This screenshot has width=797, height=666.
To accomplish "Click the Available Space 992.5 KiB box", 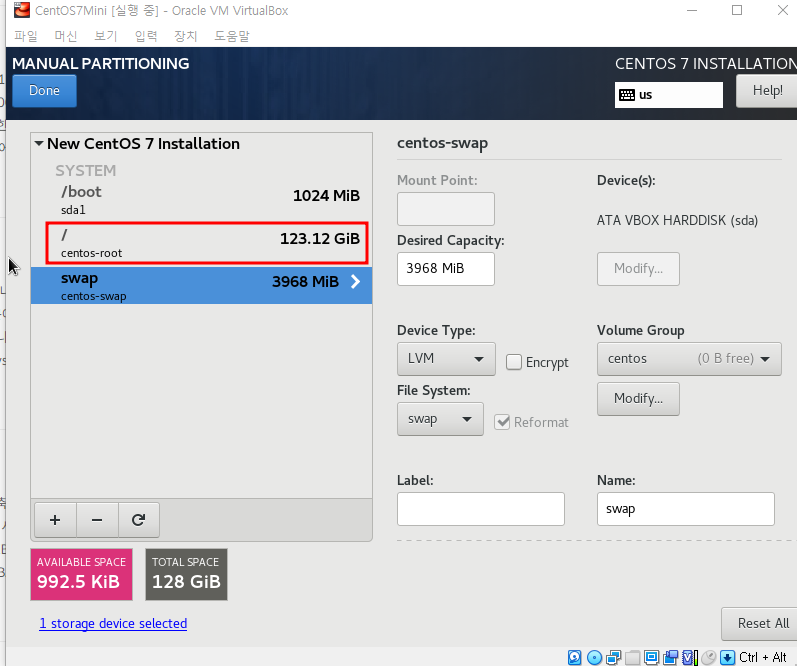I will tap(81, 574).
